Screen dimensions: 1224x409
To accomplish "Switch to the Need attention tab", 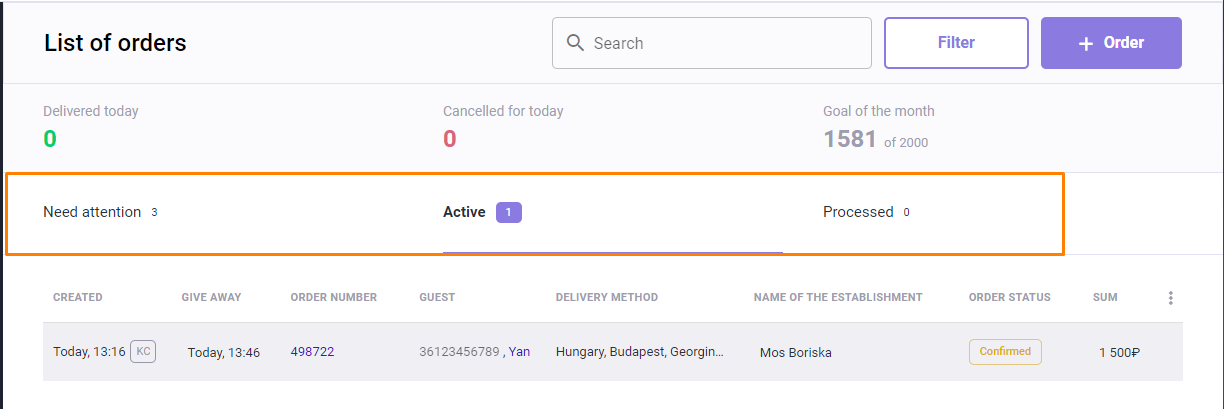I will (x=92, y=212).
